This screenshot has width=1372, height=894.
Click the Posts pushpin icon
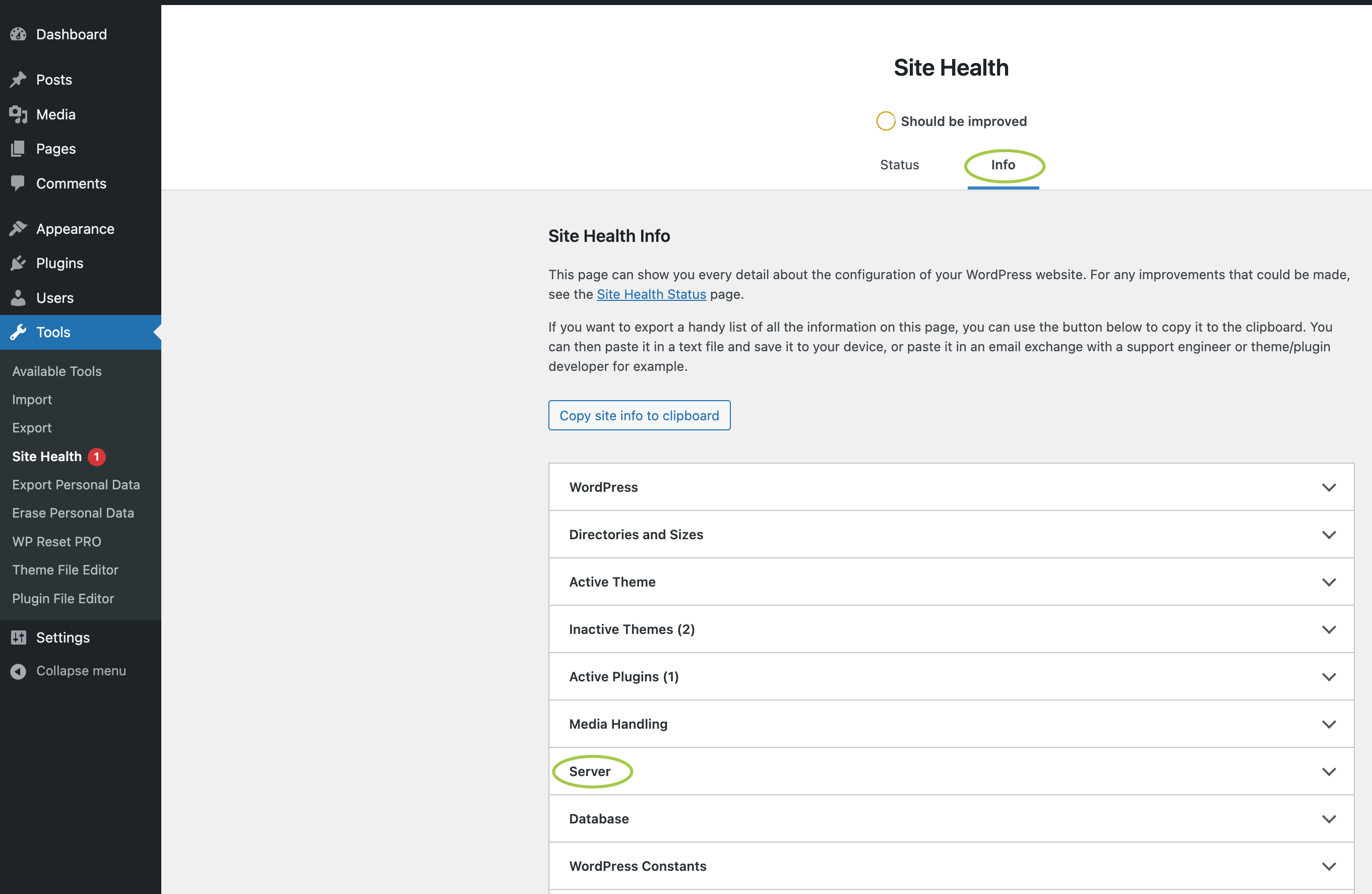point(19,80)
